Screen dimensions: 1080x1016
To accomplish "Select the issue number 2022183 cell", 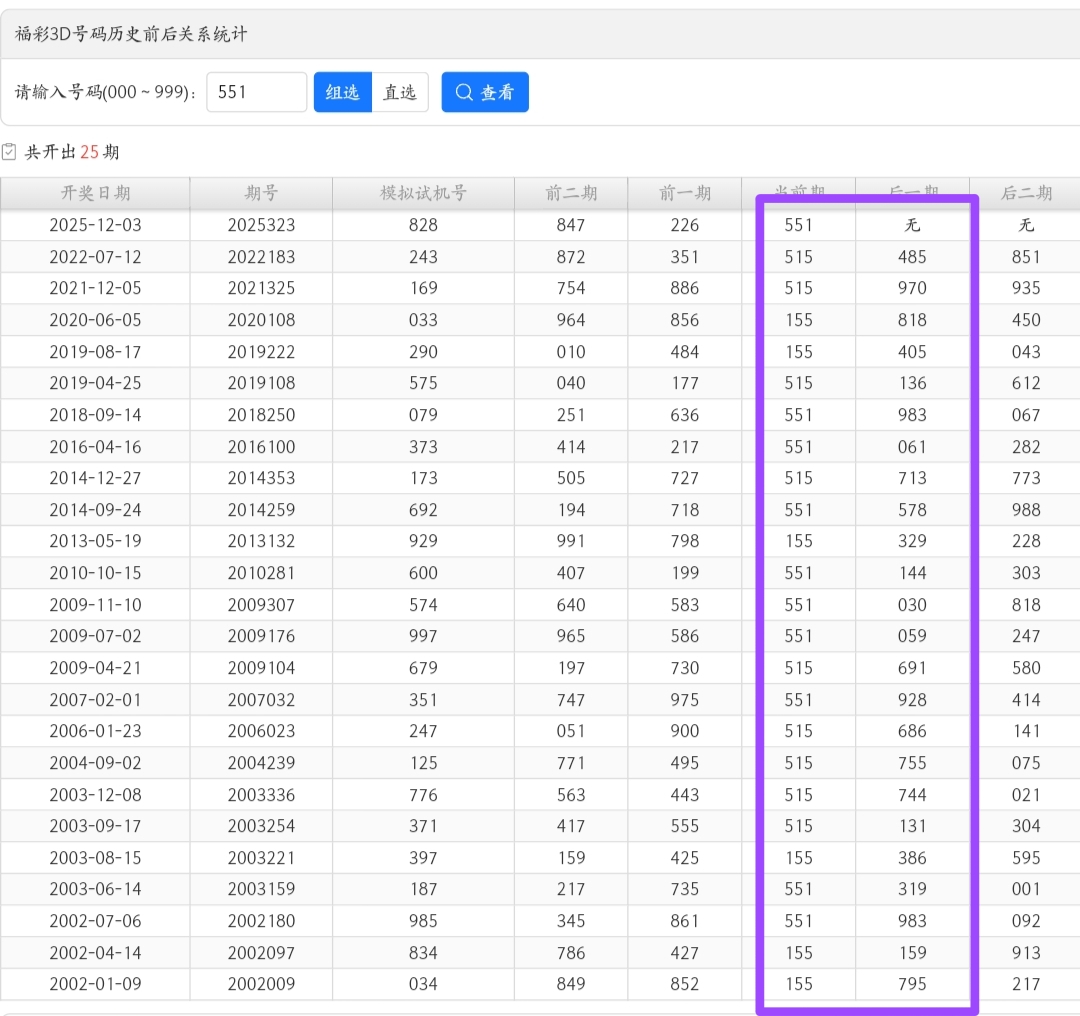I will 261,257.
